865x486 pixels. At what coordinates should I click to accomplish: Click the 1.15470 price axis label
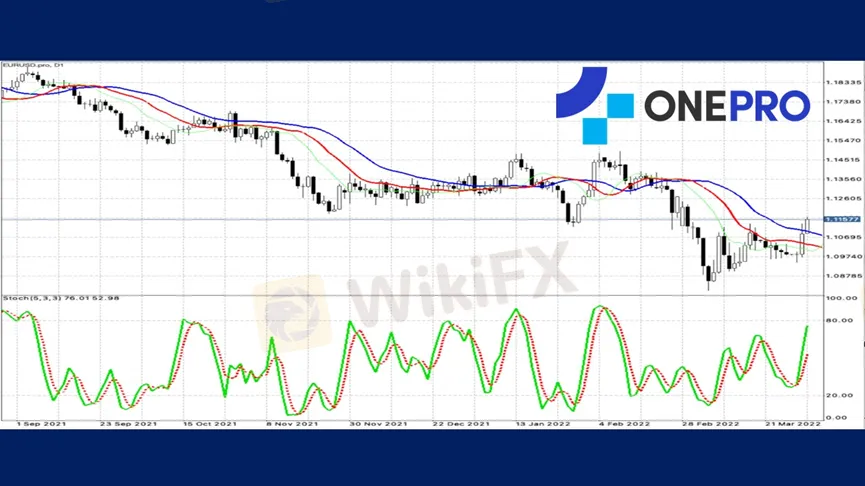(x=843, y=140)
